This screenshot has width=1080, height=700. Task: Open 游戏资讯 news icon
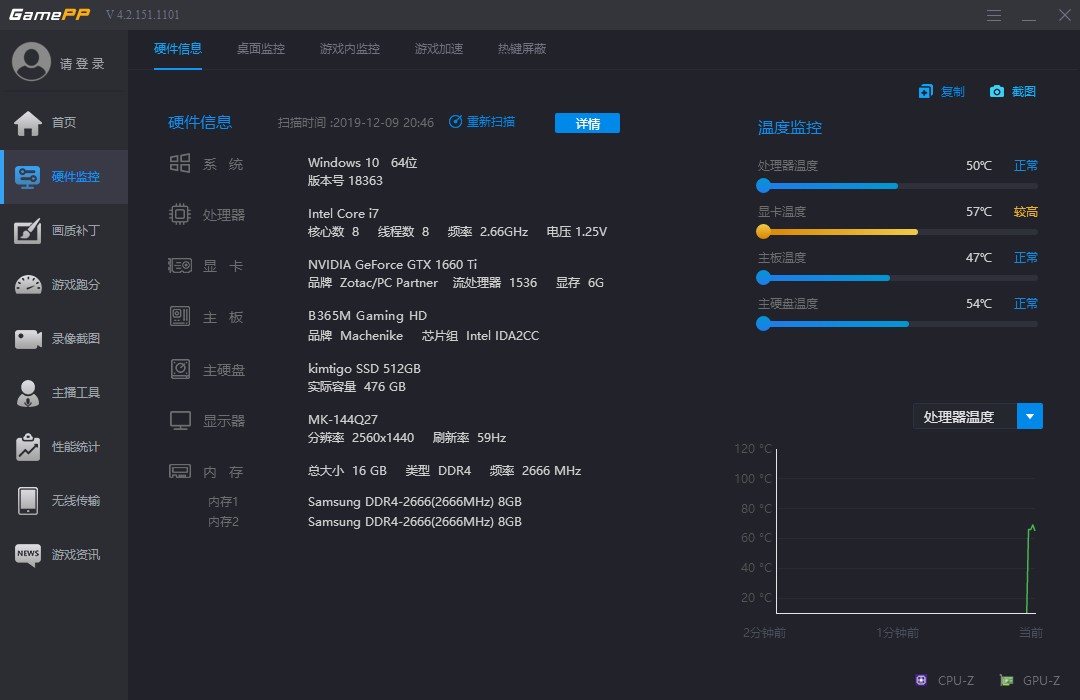pos(28,555)
